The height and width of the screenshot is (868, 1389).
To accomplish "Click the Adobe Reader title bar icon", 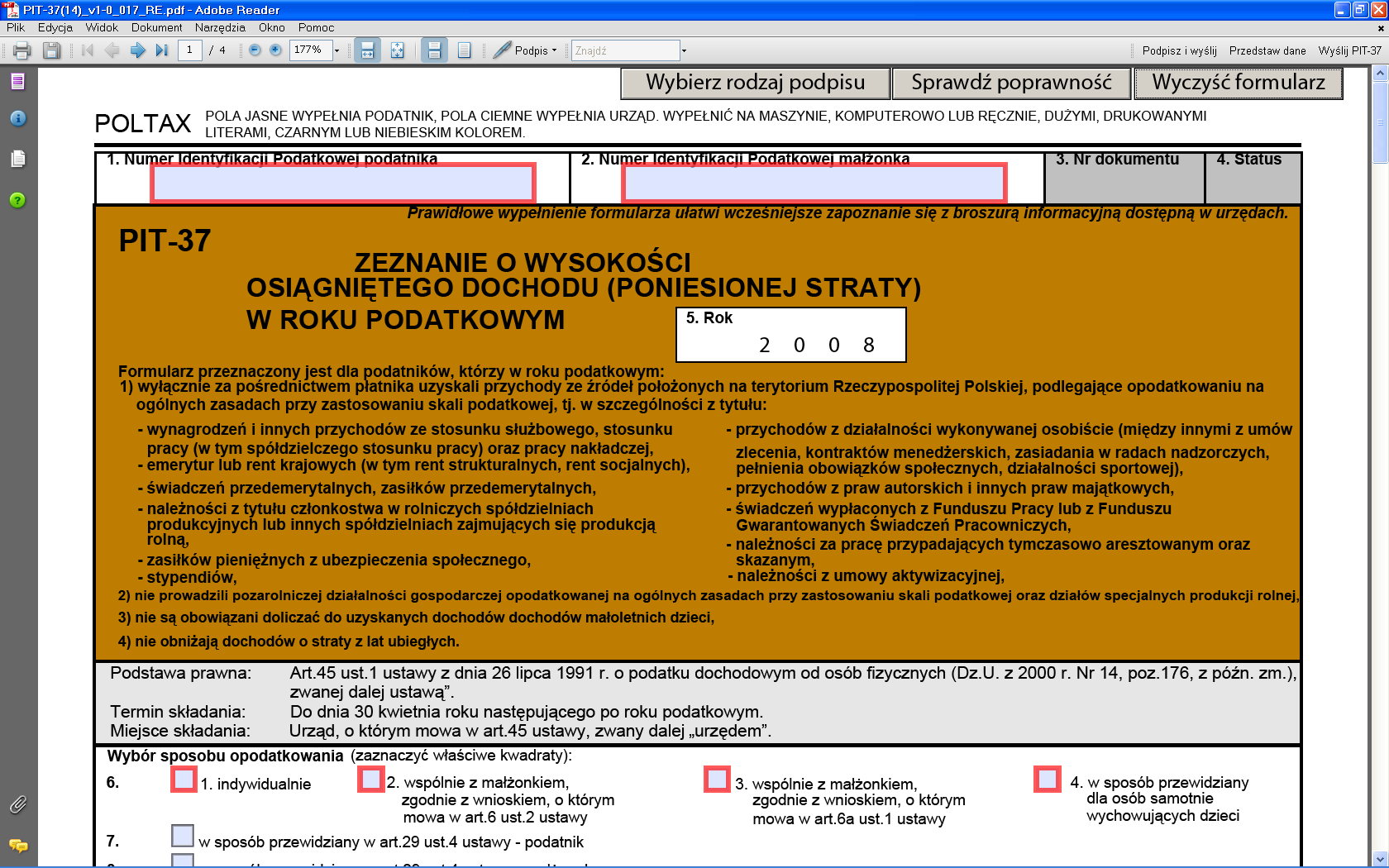I will pyautogui.click(x=11, y=10).
